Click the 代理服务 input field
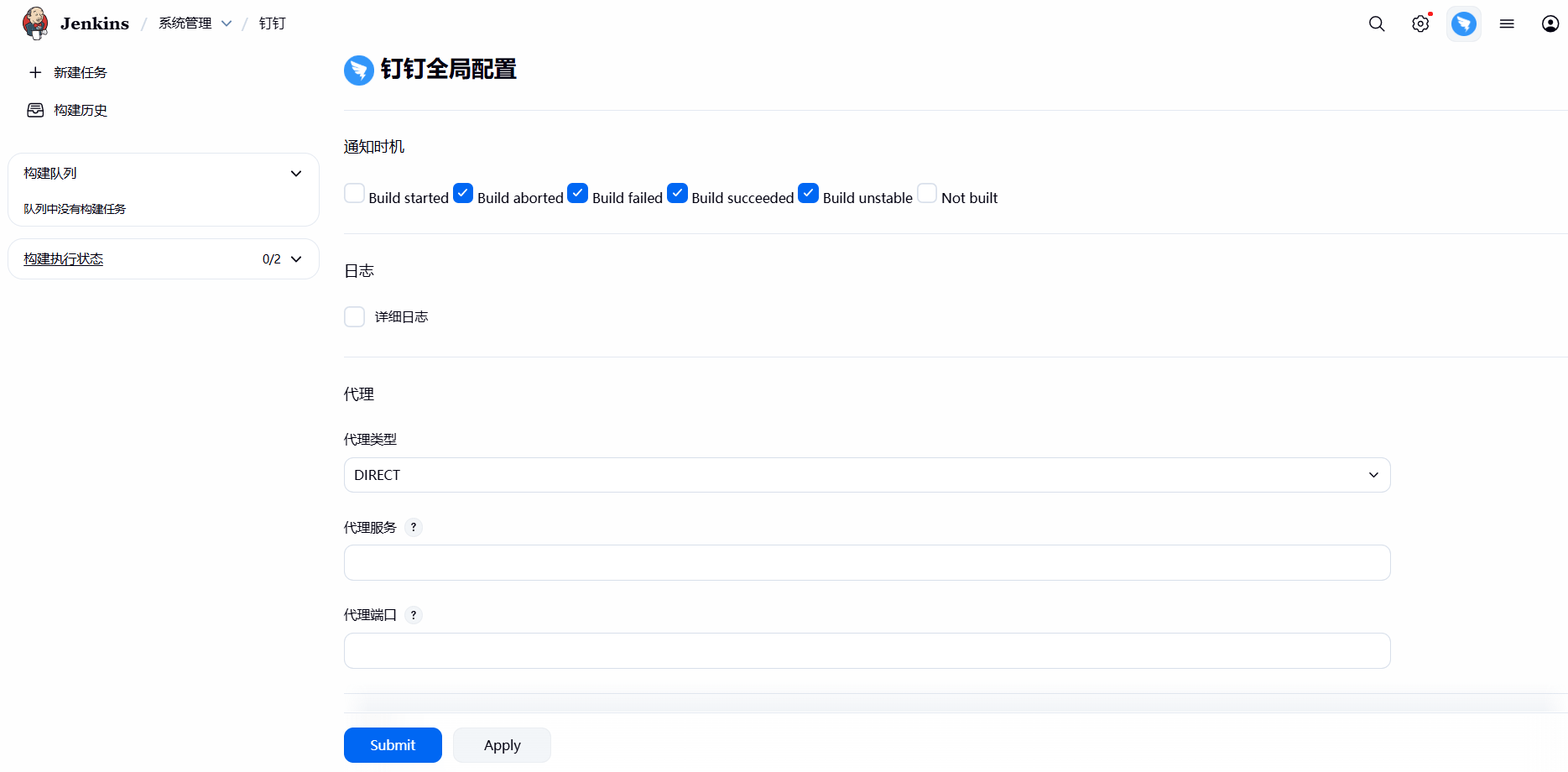The height and width of the screenshot is (772, 1568). pyautogui.click(x=867, y=563)
